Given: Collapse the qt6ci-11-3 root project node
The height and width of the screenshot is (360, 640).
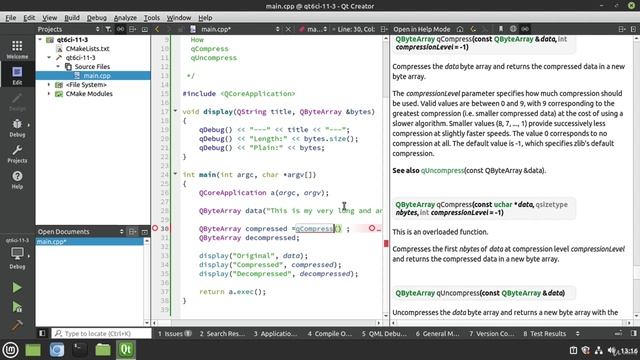Looking at the screenshot, I should pyautogui.click(x=40, y=40).
